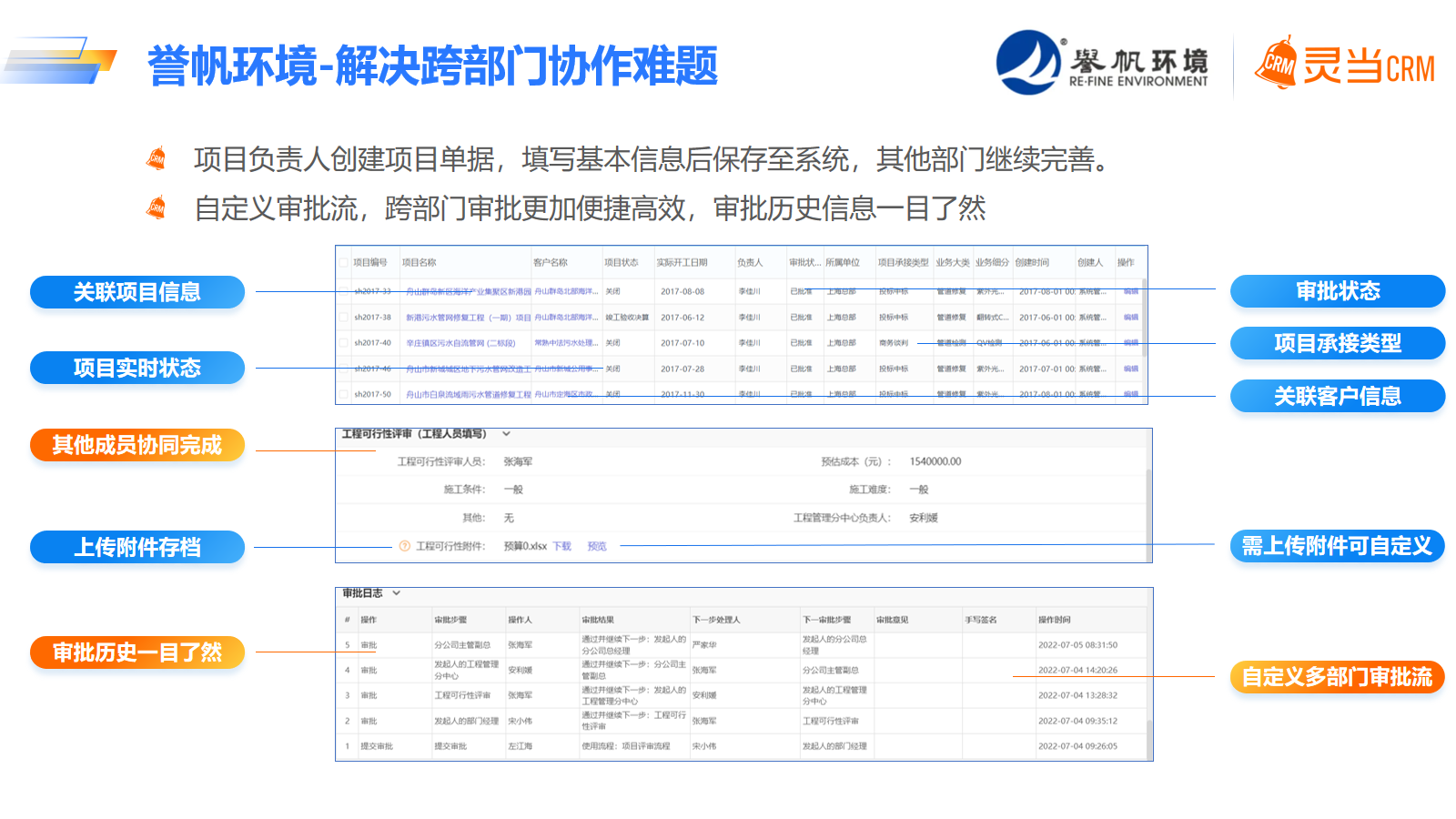Image resolution: width=1456 pixels, height=819 pixels.
Task: Click the 灵当CRM bell logo icon
Action: coord(1276,64)
